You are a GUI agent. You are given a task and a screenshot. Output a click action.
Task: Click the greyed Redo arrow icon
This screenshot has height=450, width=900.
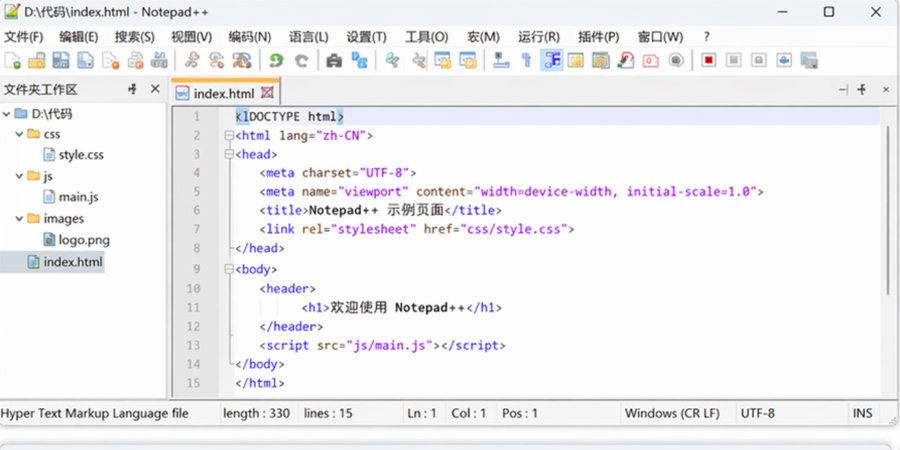click(x=301, y=60)
